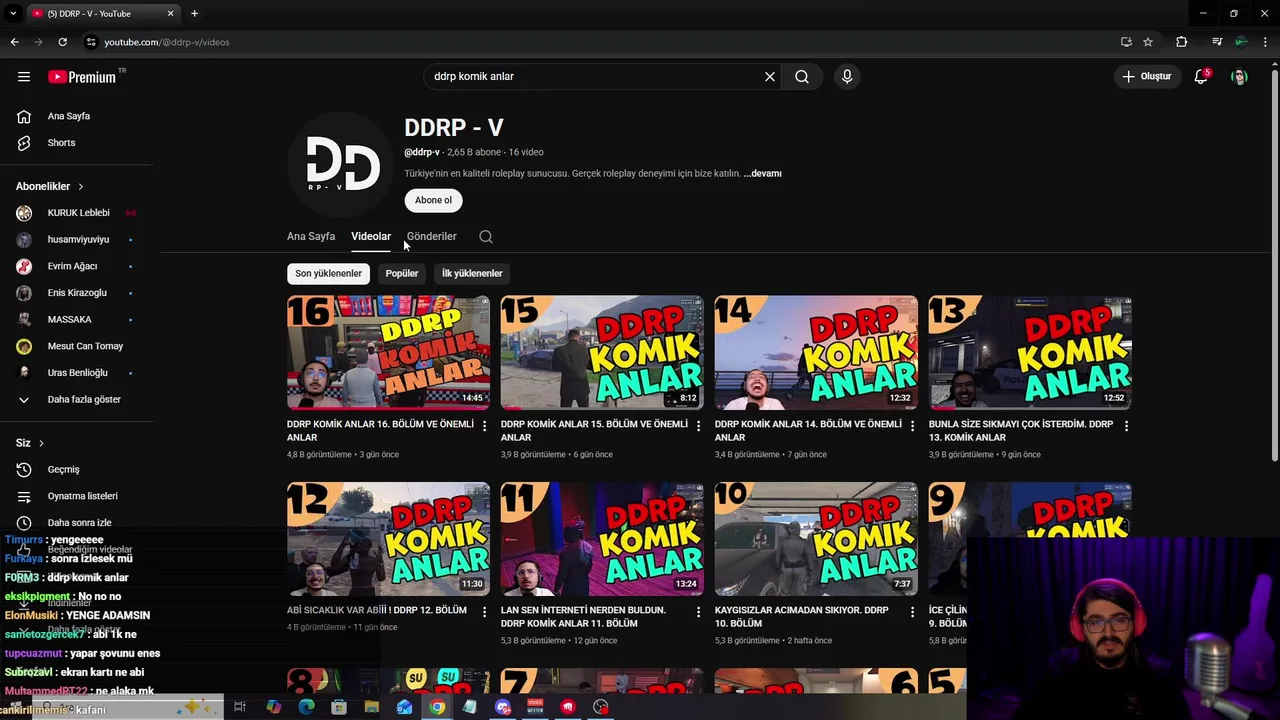This screenshot has width=1280, height=720.
Task: Click the magnifier search submit button
Action: (802, 76)
